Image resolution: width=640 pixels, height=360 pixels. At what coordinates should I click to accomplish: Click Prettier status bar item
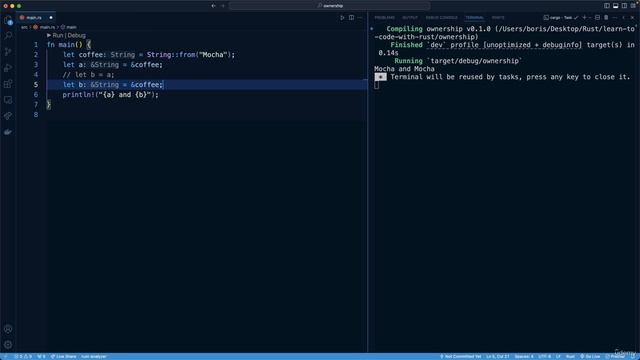coord(615,356)
